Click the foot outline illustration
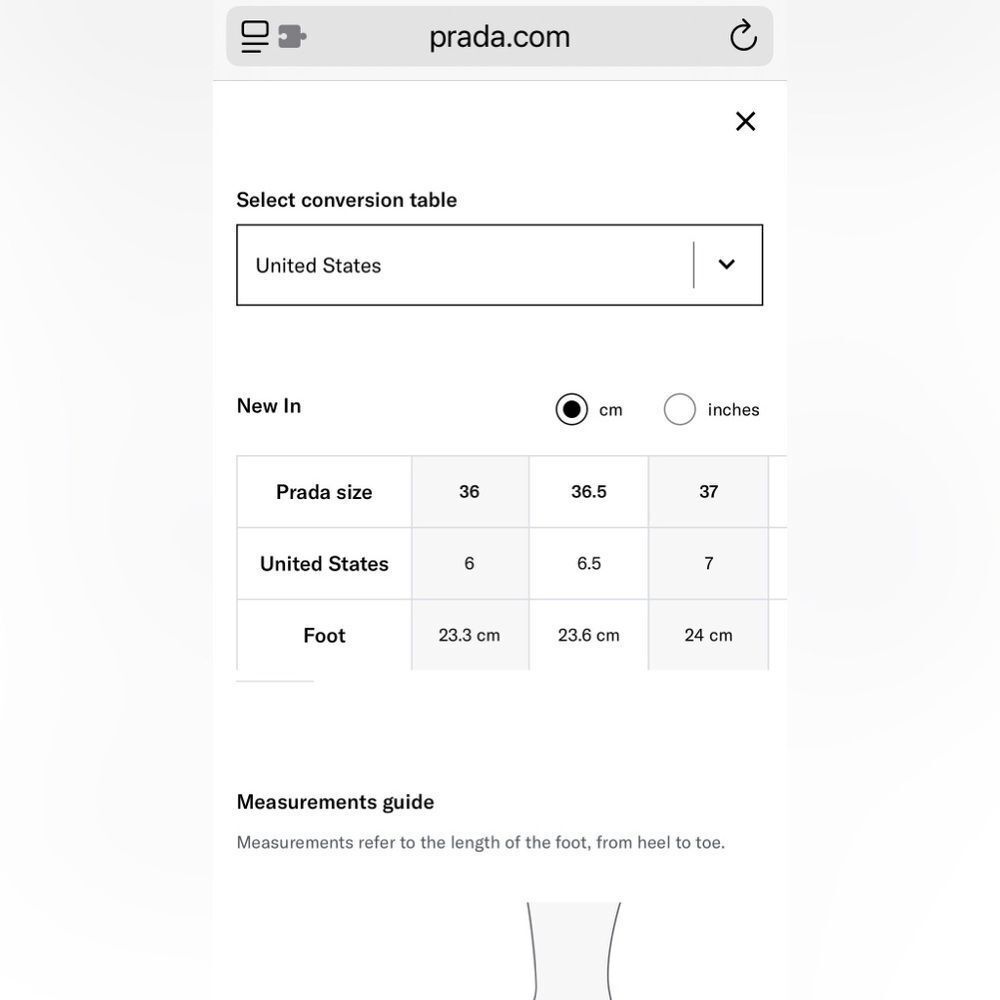Screen dimensions: 1000x1000 click(x=573, y=951)
